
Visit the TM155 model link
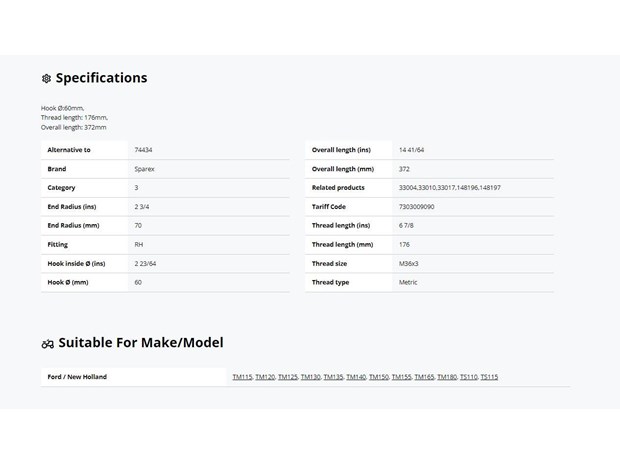[x=401, y=377]
